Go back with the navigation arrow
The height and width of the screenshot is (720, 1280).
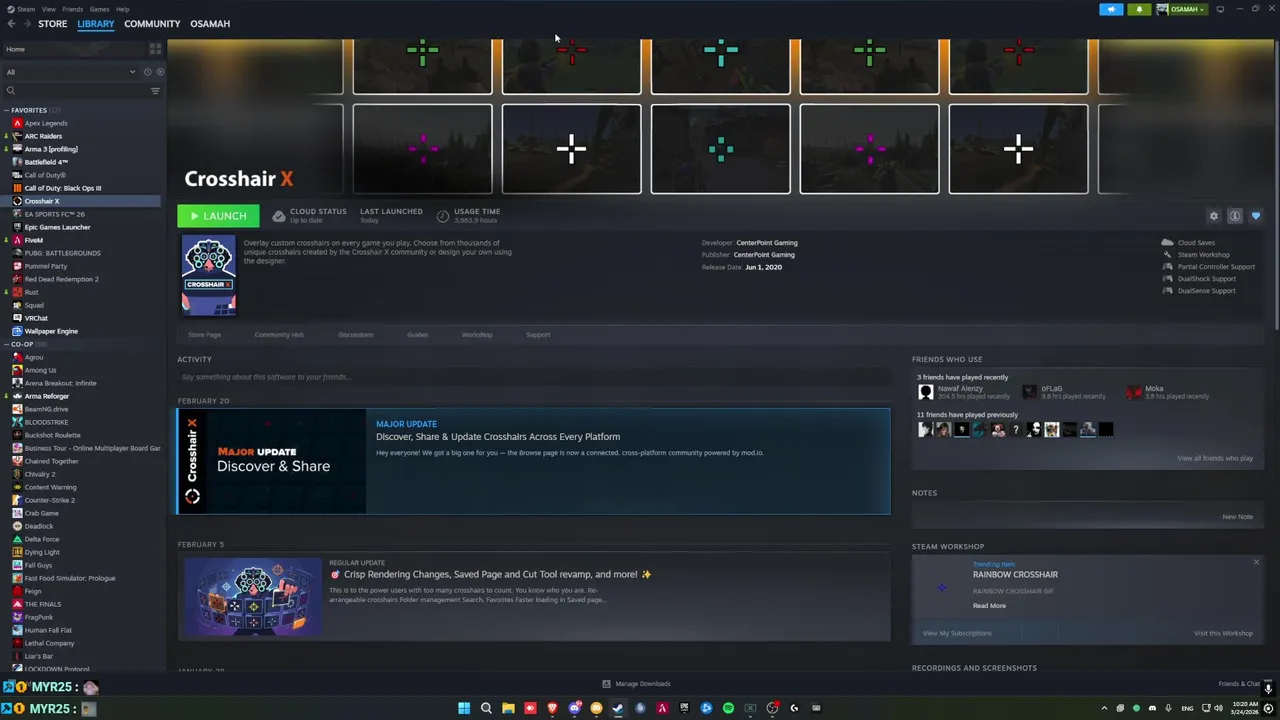12,24
